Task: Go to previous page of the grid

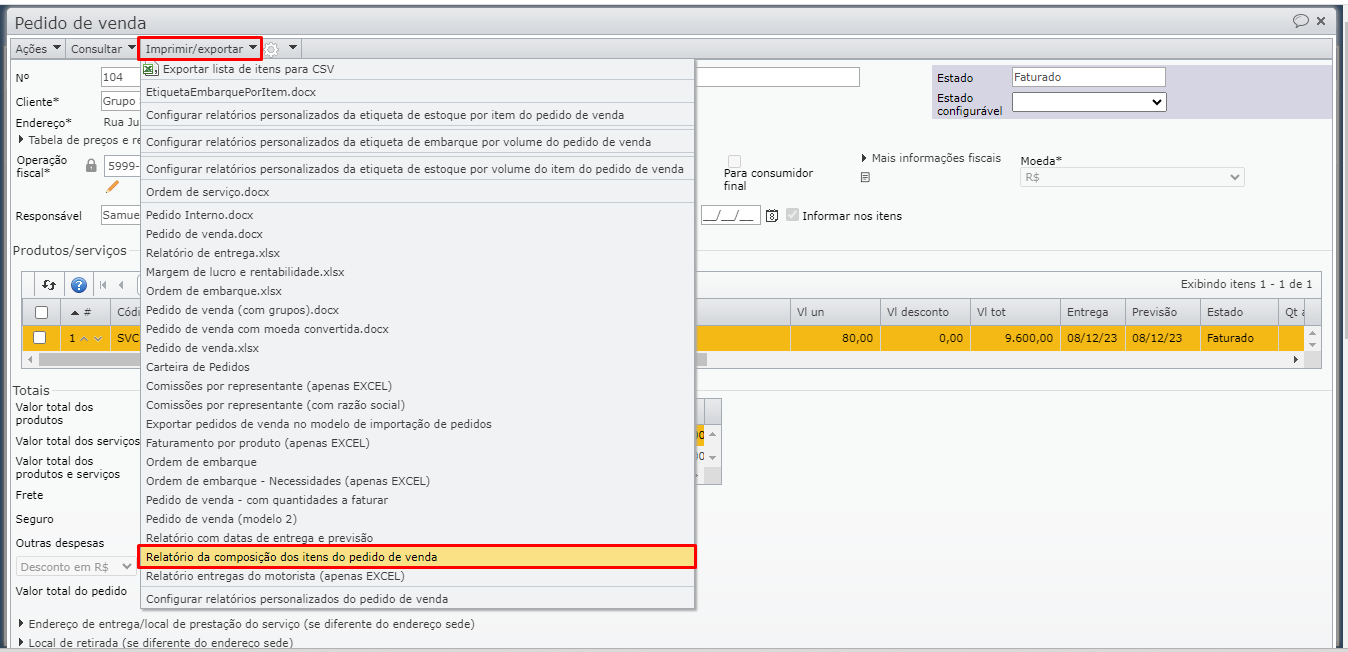Action: 121,285
